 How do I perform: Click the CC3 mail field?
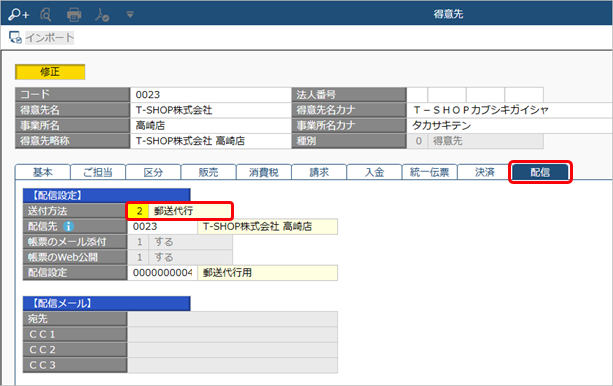point(233,365)
